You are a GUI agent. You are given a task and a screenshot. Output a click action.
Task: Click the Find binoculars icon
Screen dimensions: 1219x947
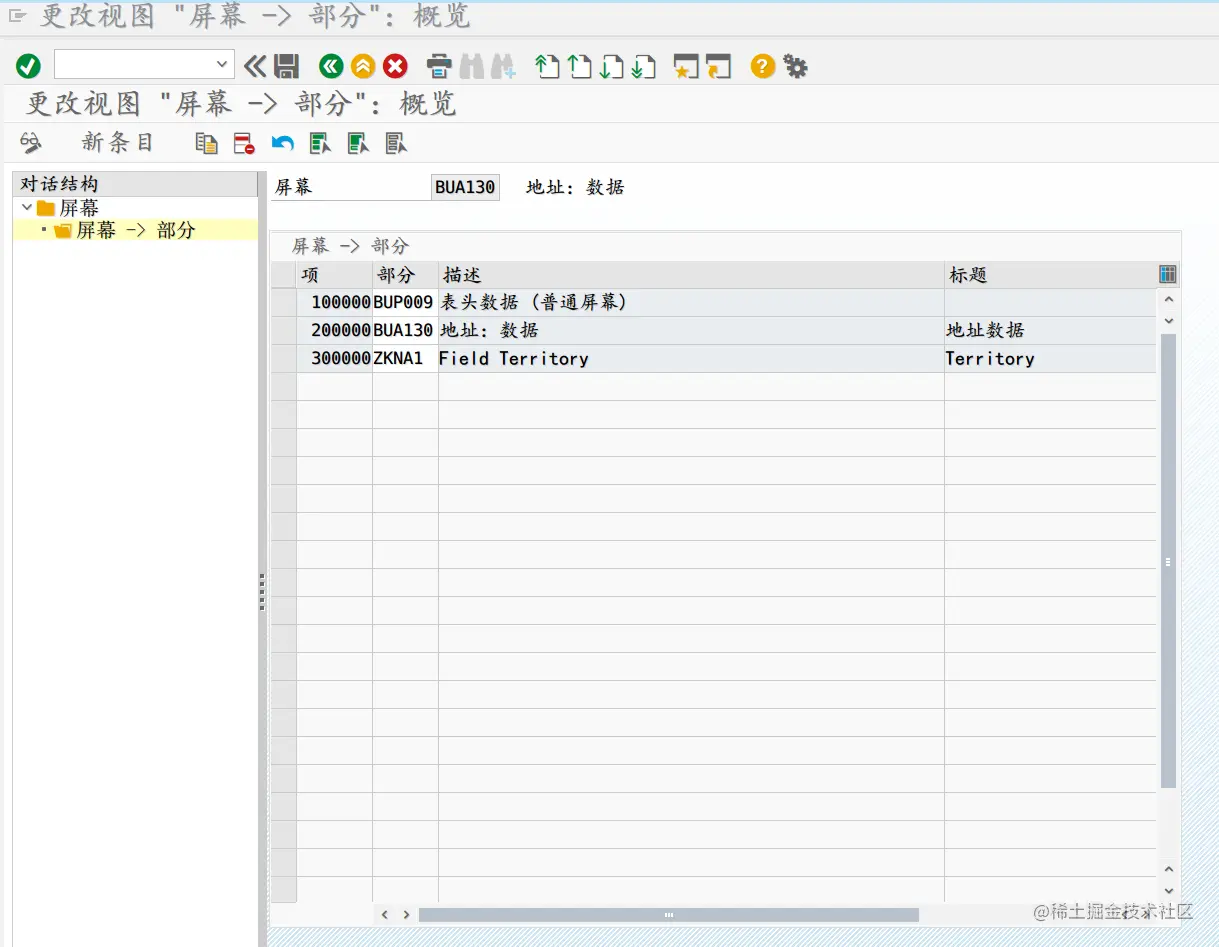click(x=471, y=67)
